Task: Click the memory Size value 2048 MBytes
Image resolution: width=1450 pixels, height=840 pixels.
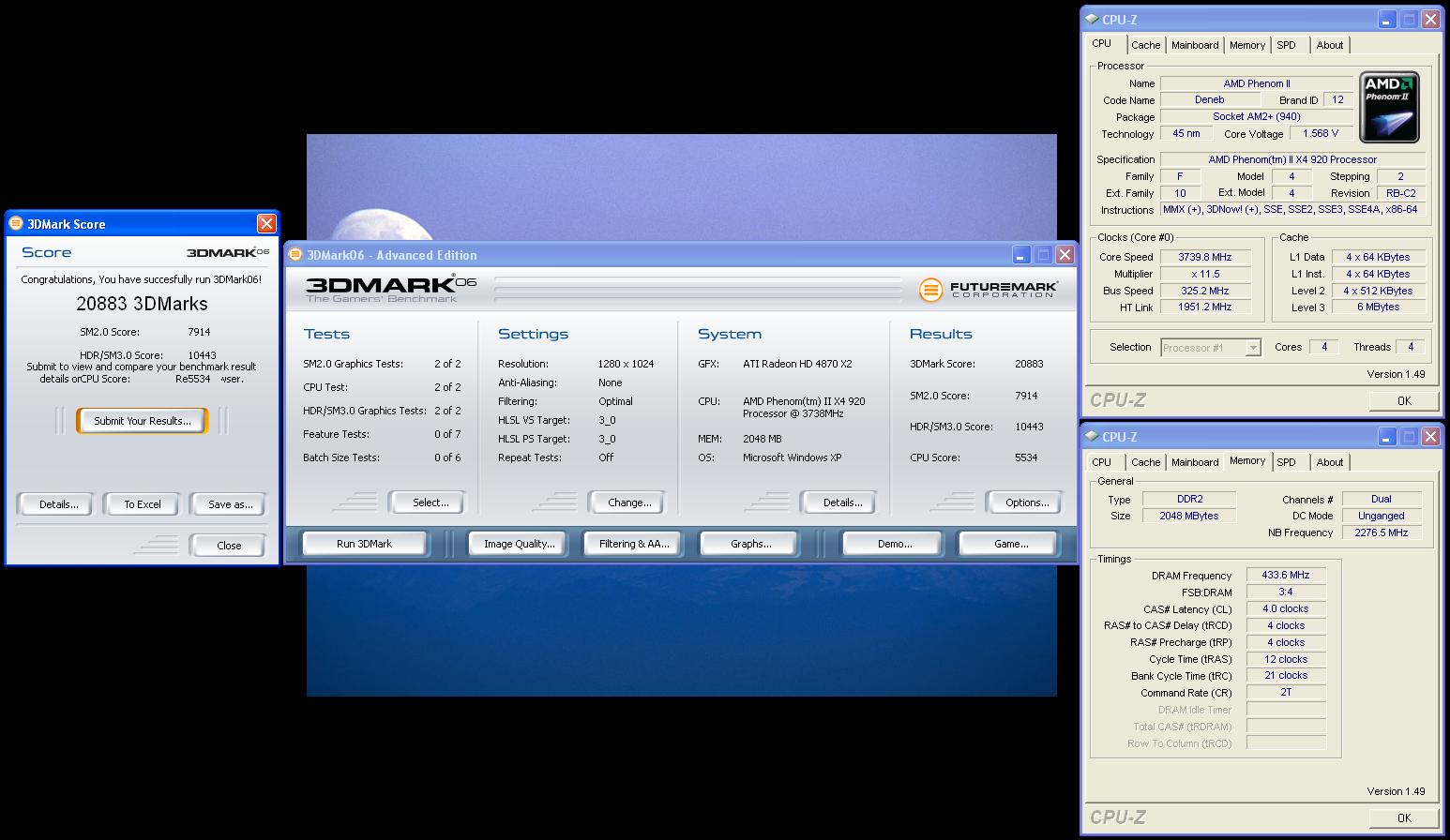Action: tap(1188, 516)
